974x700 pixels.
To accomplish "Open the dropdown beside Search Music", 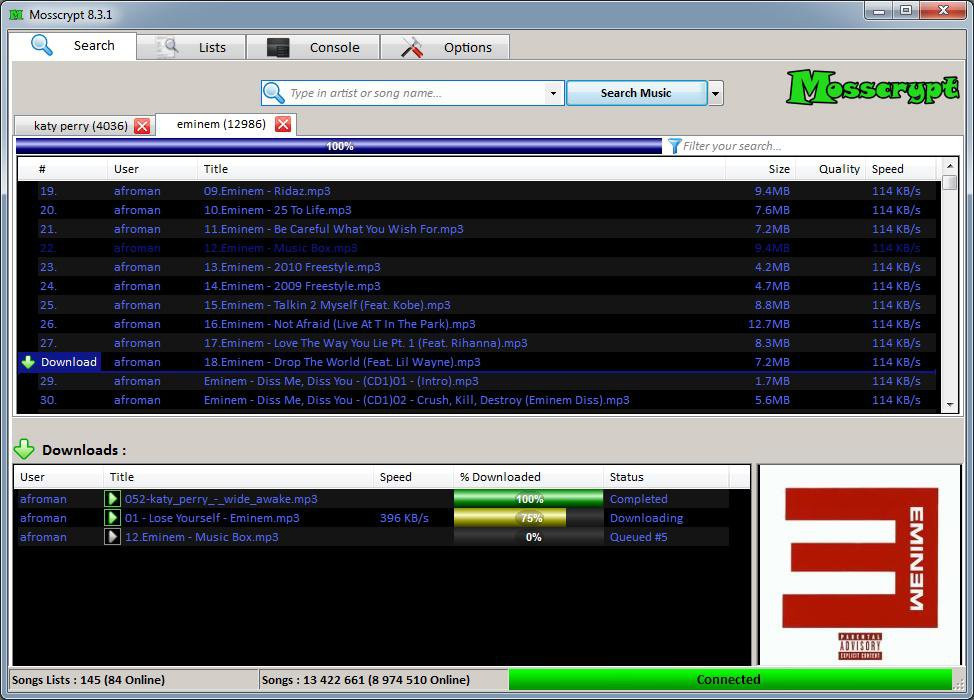I will [x=716, y=93].
